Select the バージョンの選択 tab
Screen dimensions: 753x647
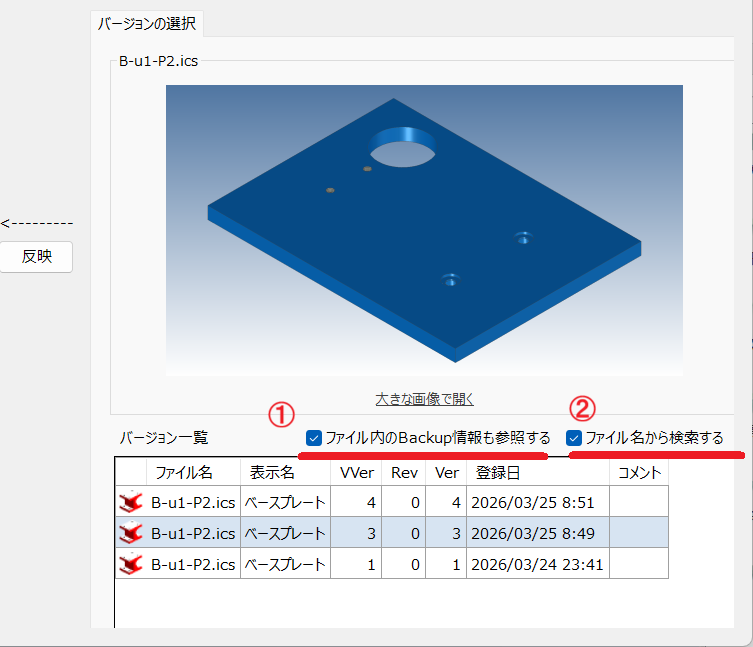(147, 24)
